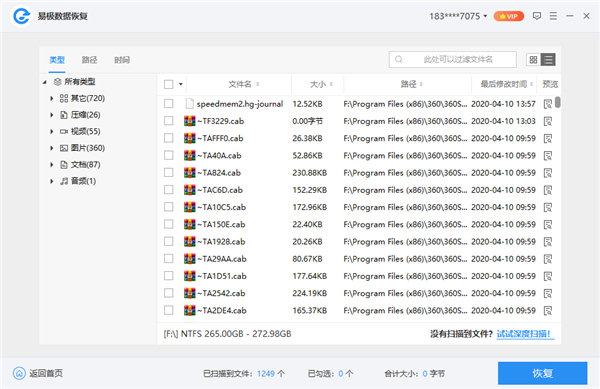Preview speedmem2.hg-journal file
The image size is (600, 389).
tap(548, 104)
